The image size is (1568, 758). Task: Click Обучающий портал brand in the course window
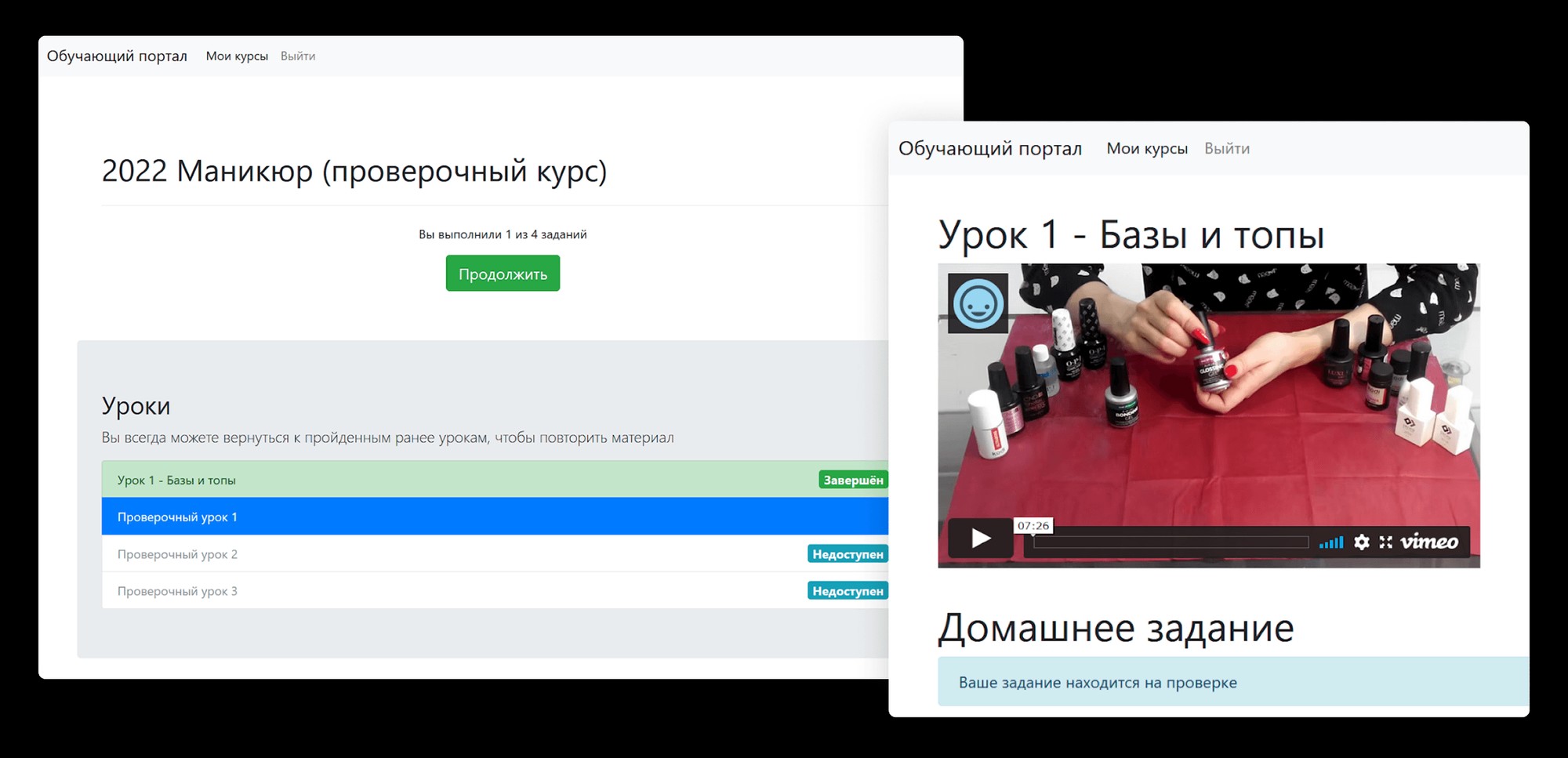[x=117, y=56]
